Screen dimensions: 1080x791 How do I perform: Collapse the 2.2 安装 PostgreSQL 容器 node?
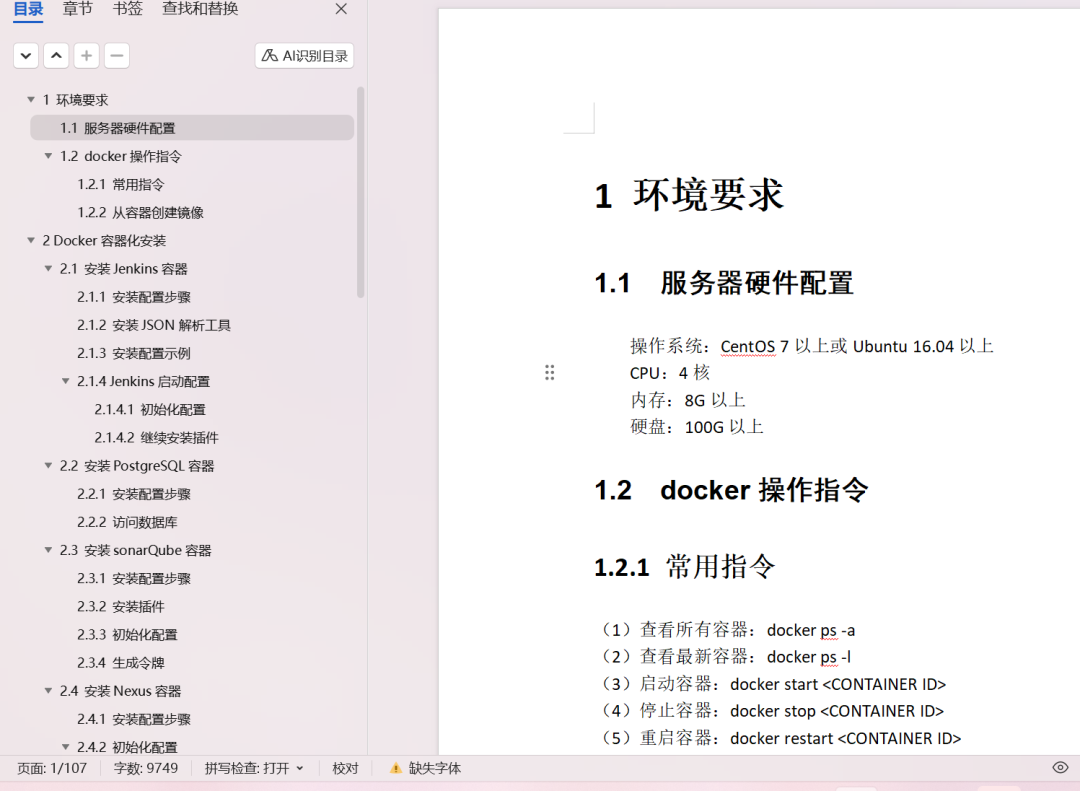point(48,466)
